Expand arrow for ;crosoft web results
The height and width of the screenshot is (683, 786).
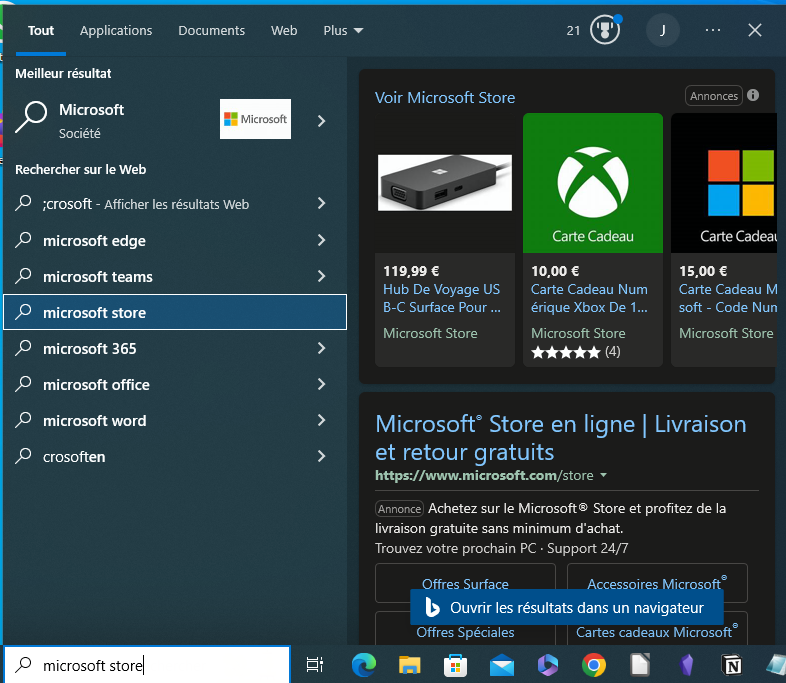[321, 203]
